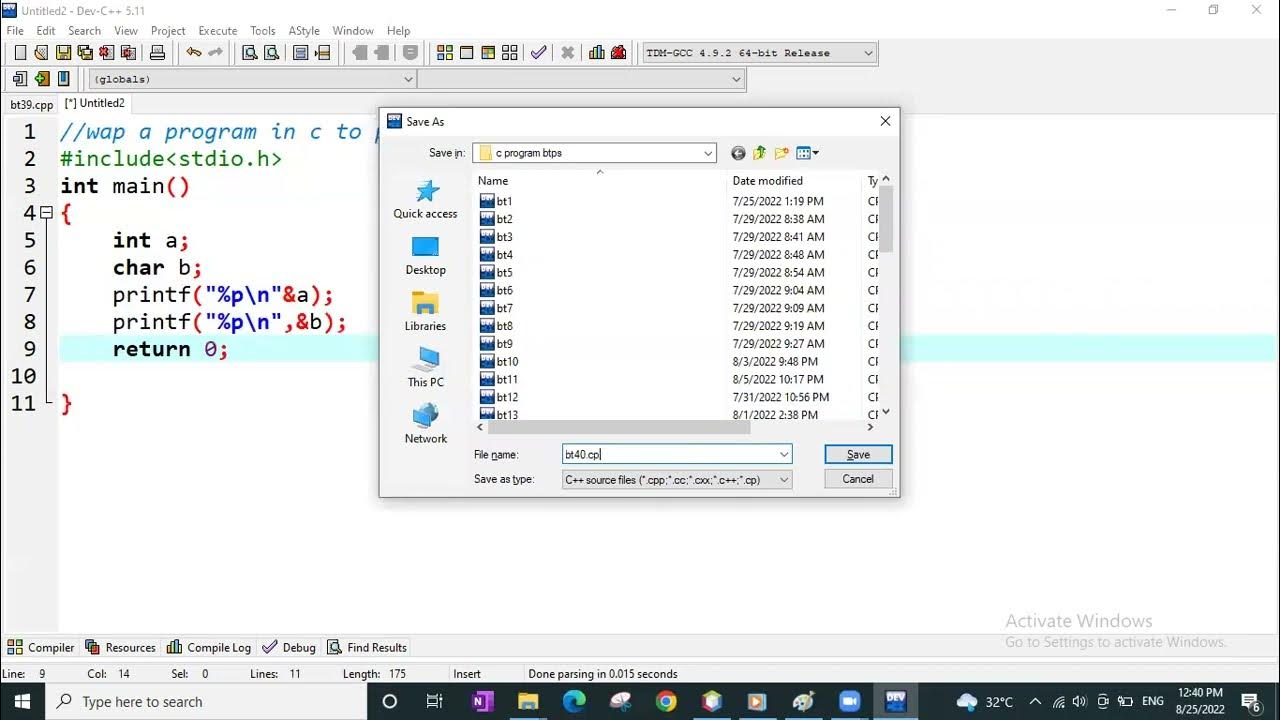The height and width of the screenshot is (720, 1280).
Task: Click the Find magnifier toolbar icon
Action: pyautogui.click(x=250, y=53)
